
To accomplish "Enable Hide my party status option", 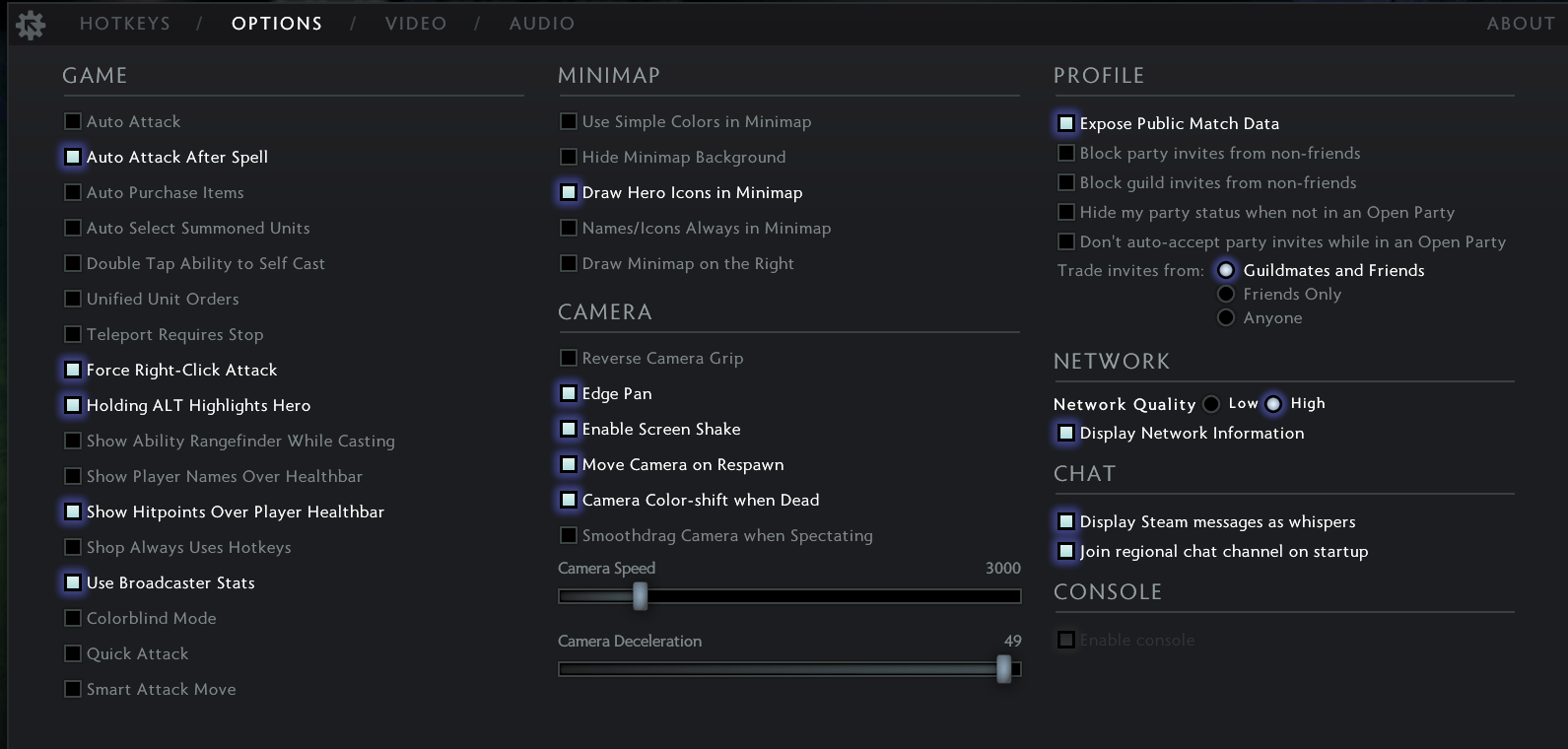I will coord(1066,212).
